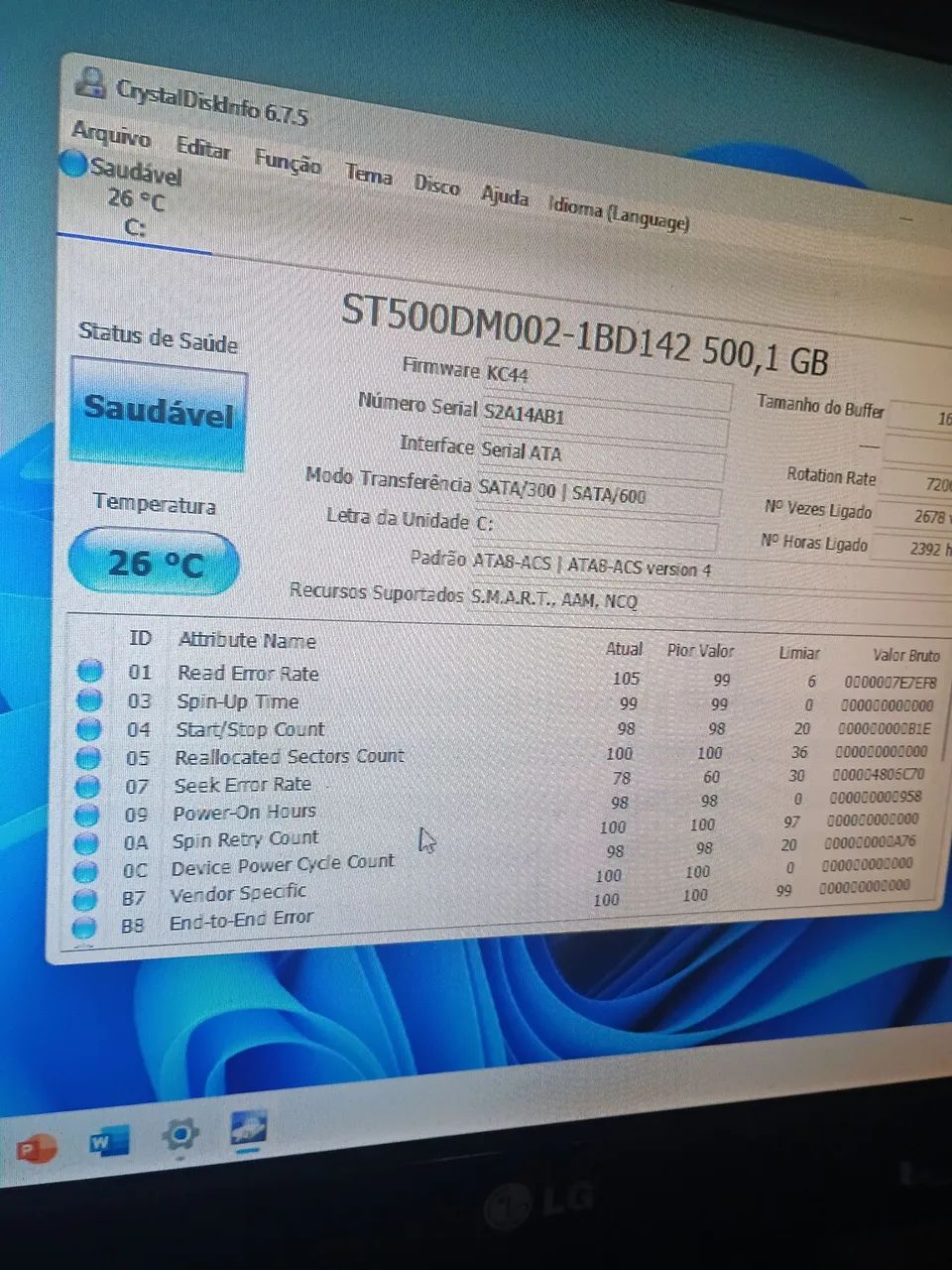952x1270 pixels.
Task: Click the Nº Horas Ligado value field
Action: click(913, 548)
